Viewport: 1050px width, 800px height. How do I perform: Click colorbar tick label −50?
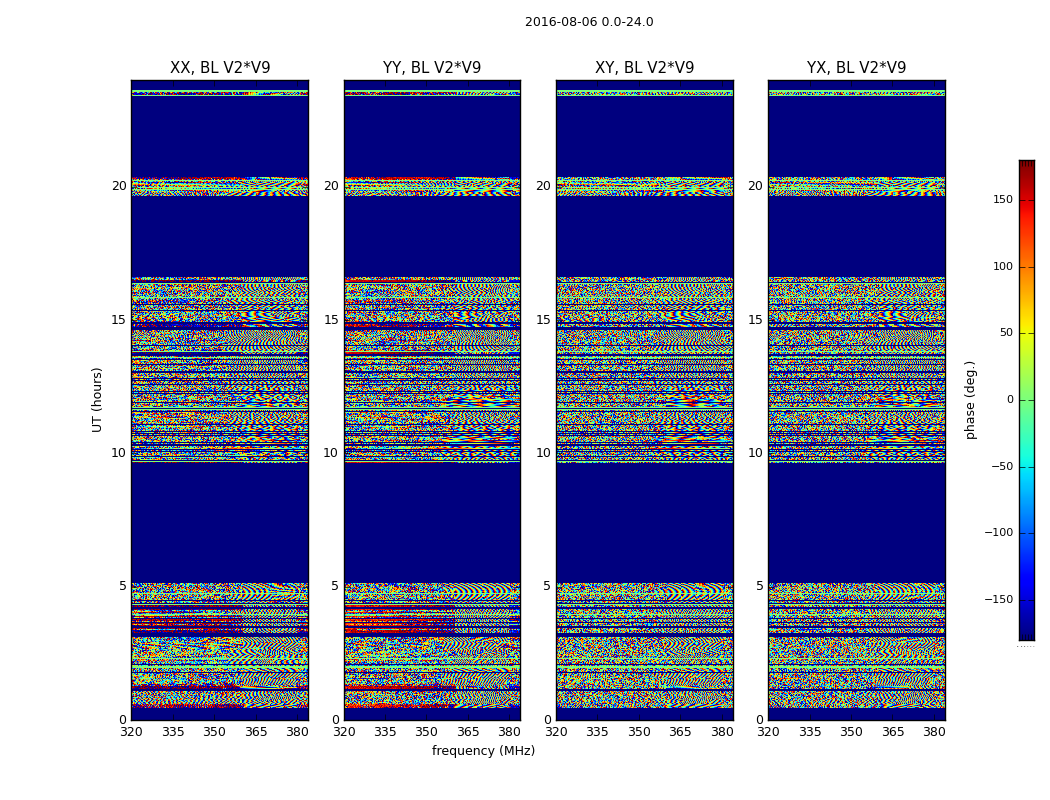[x=1001, y=466]
